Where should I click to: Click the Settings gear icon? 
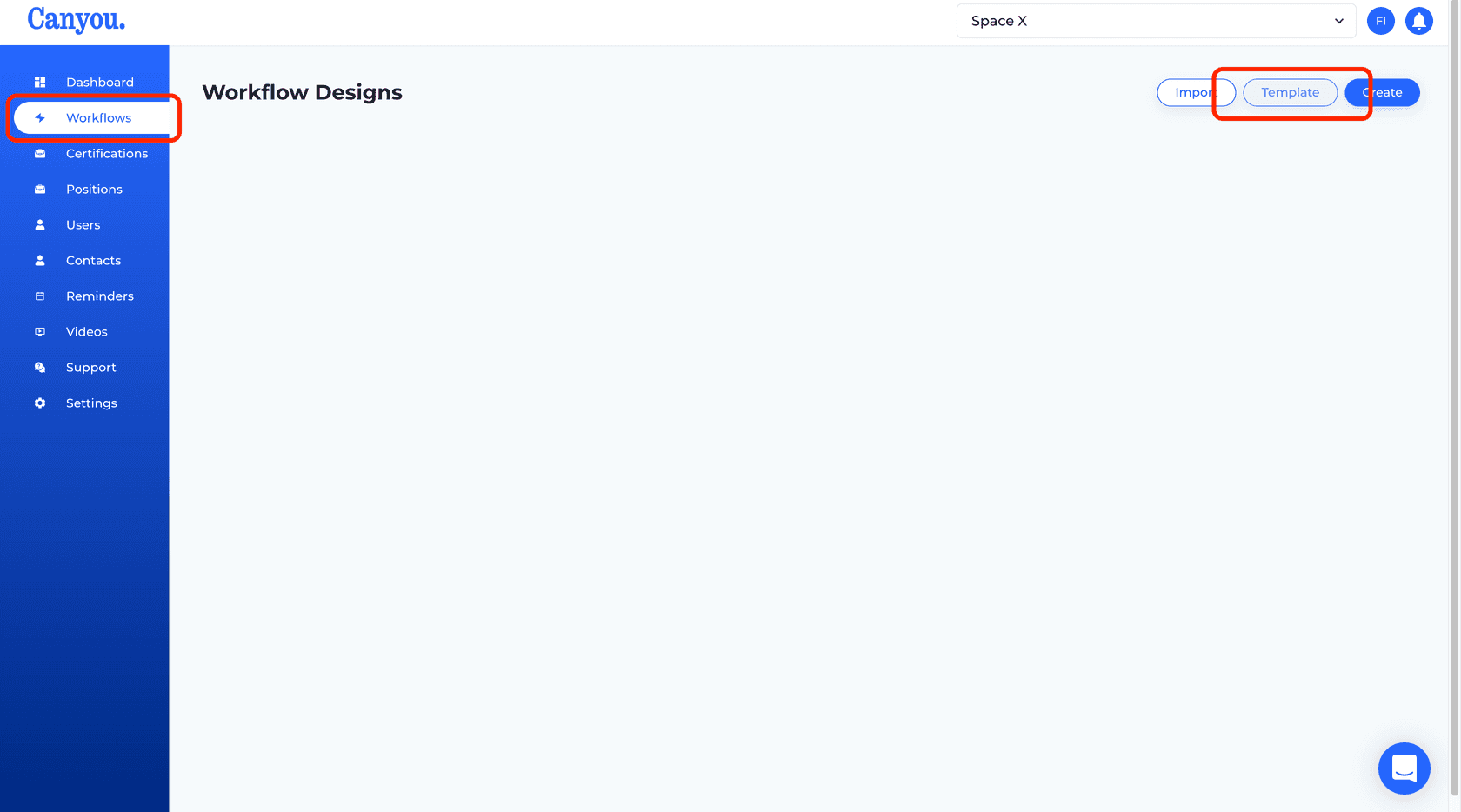pos(40,403)
